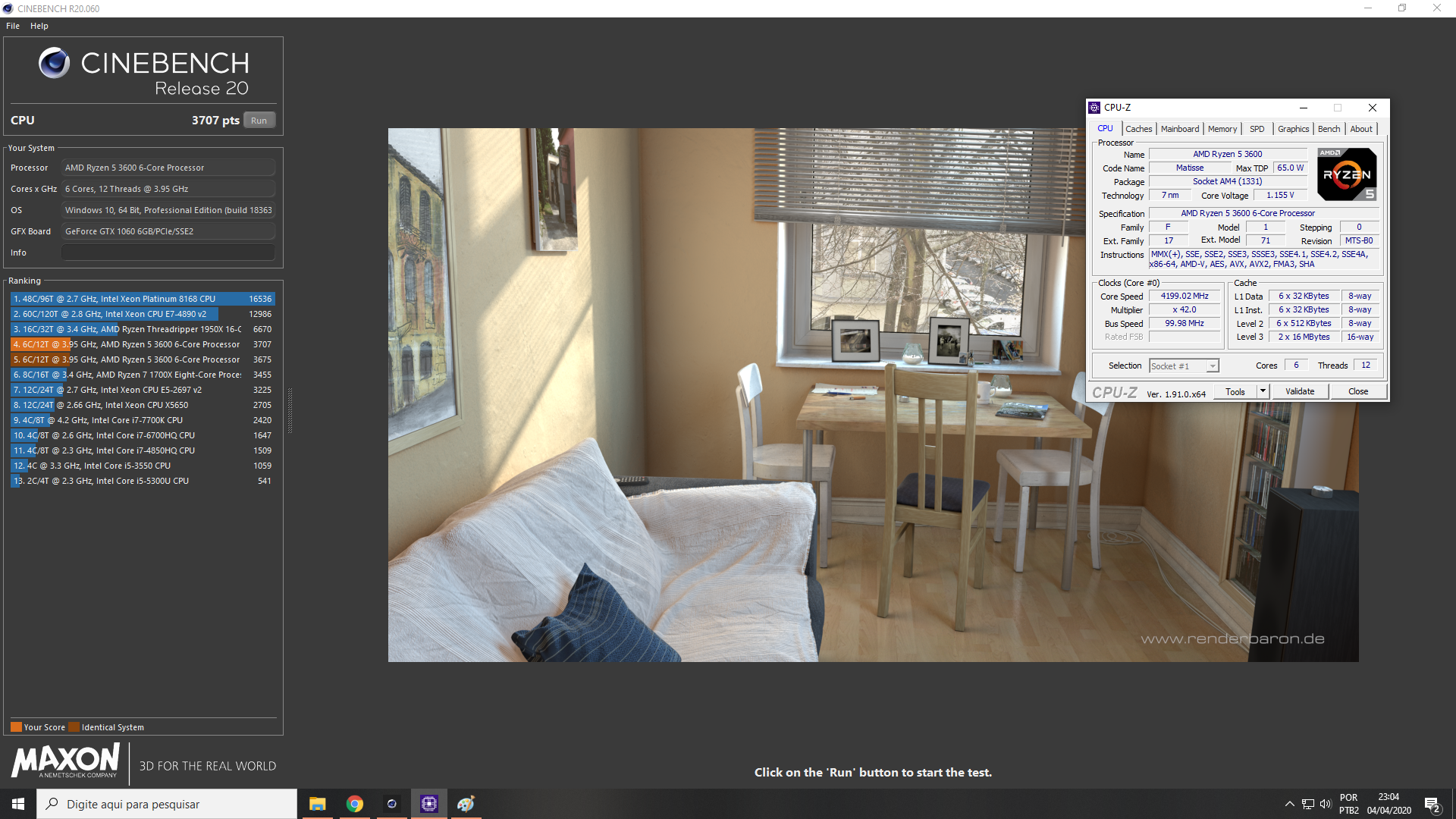Click the Close button in CPU-Z

tap(1358, 392)
